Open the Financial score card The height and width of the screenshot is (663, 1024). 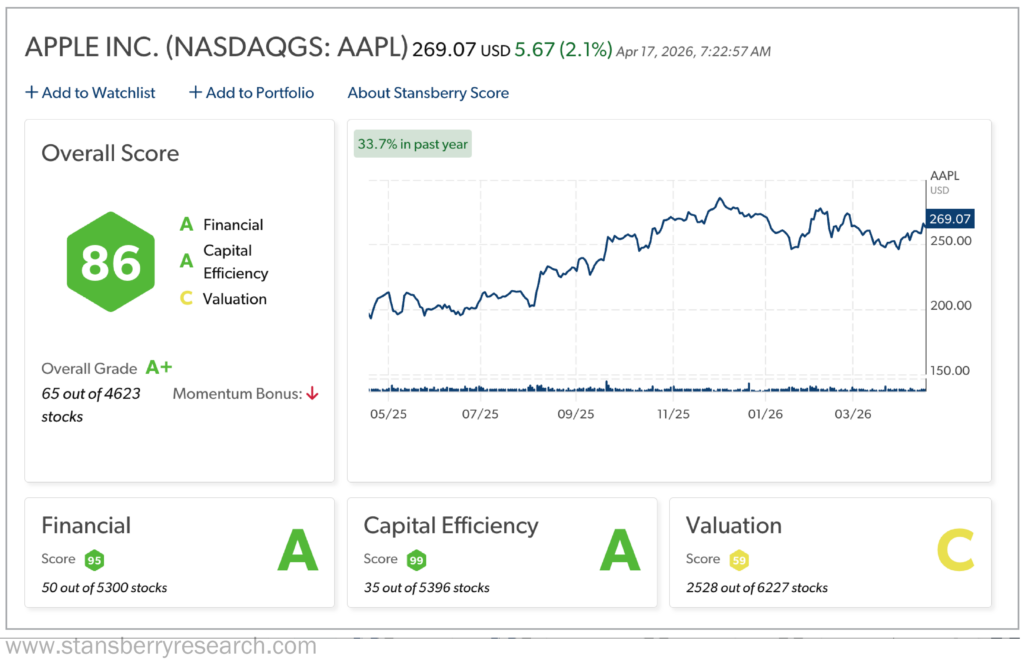pyautogui.click(x=180, y=552)
